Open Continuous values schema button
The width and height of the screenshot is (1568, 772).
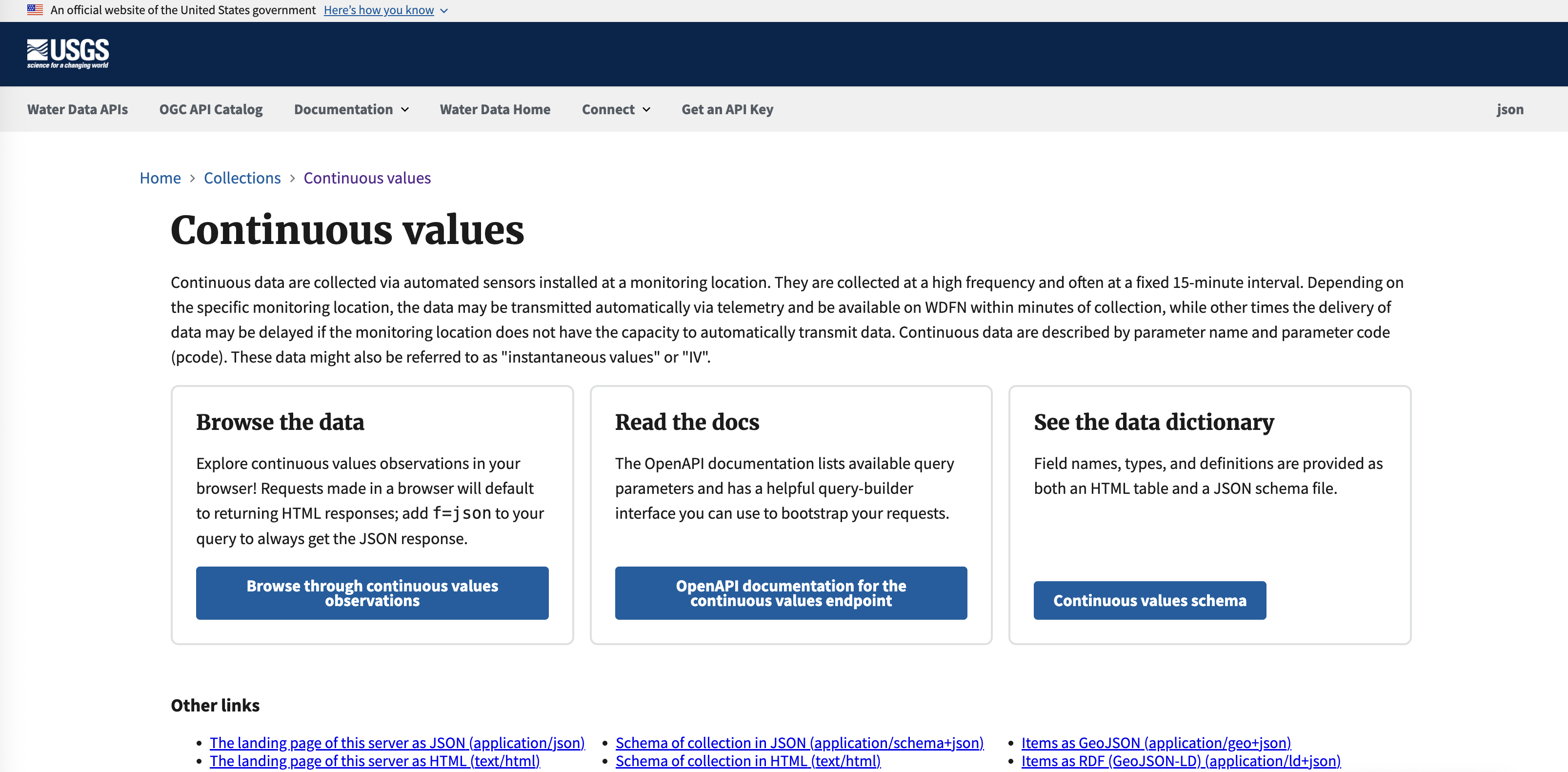1149,600
